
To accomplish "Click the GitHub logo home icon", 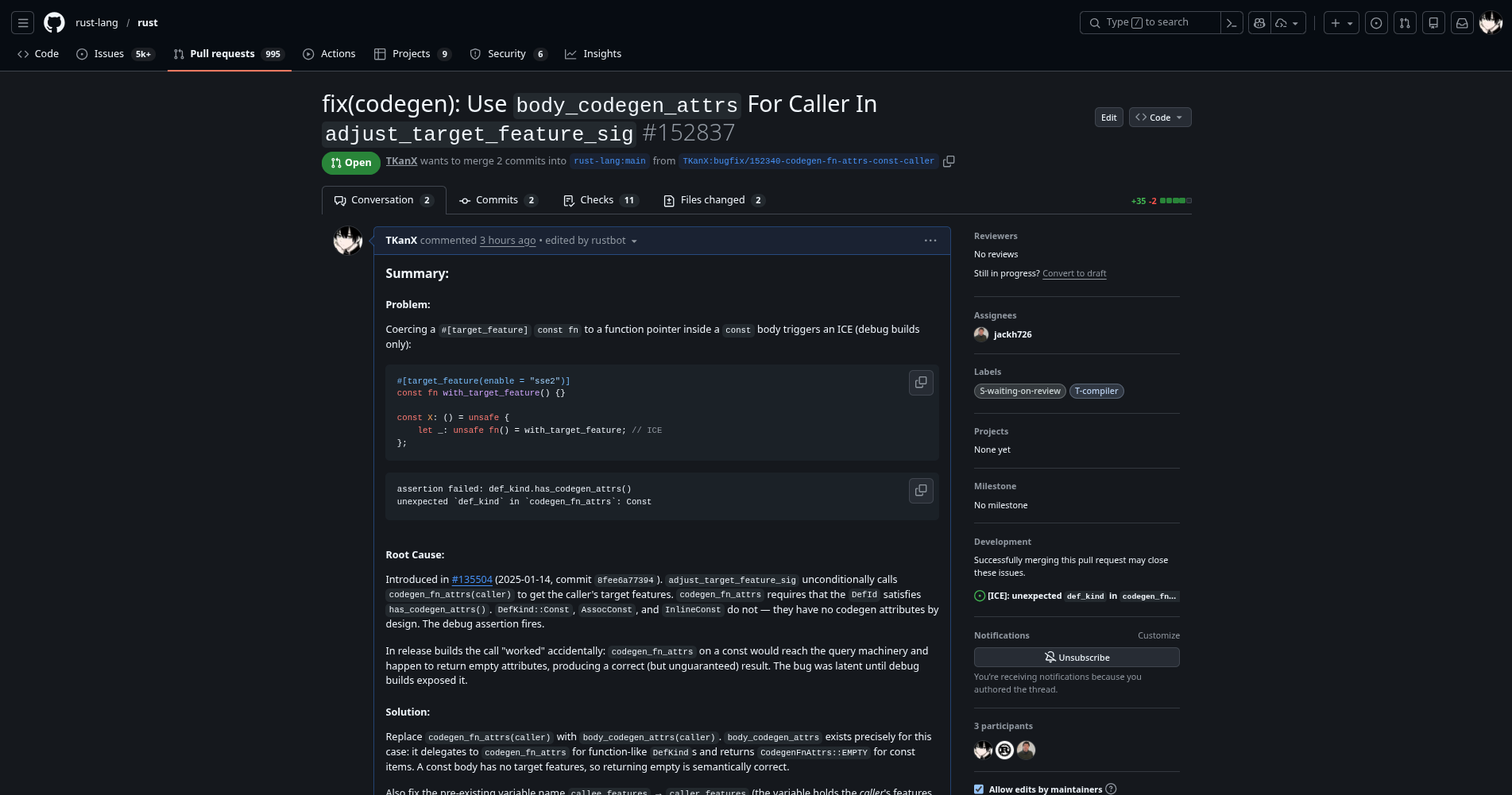I will pyautogui.click(x=54, y=23).
